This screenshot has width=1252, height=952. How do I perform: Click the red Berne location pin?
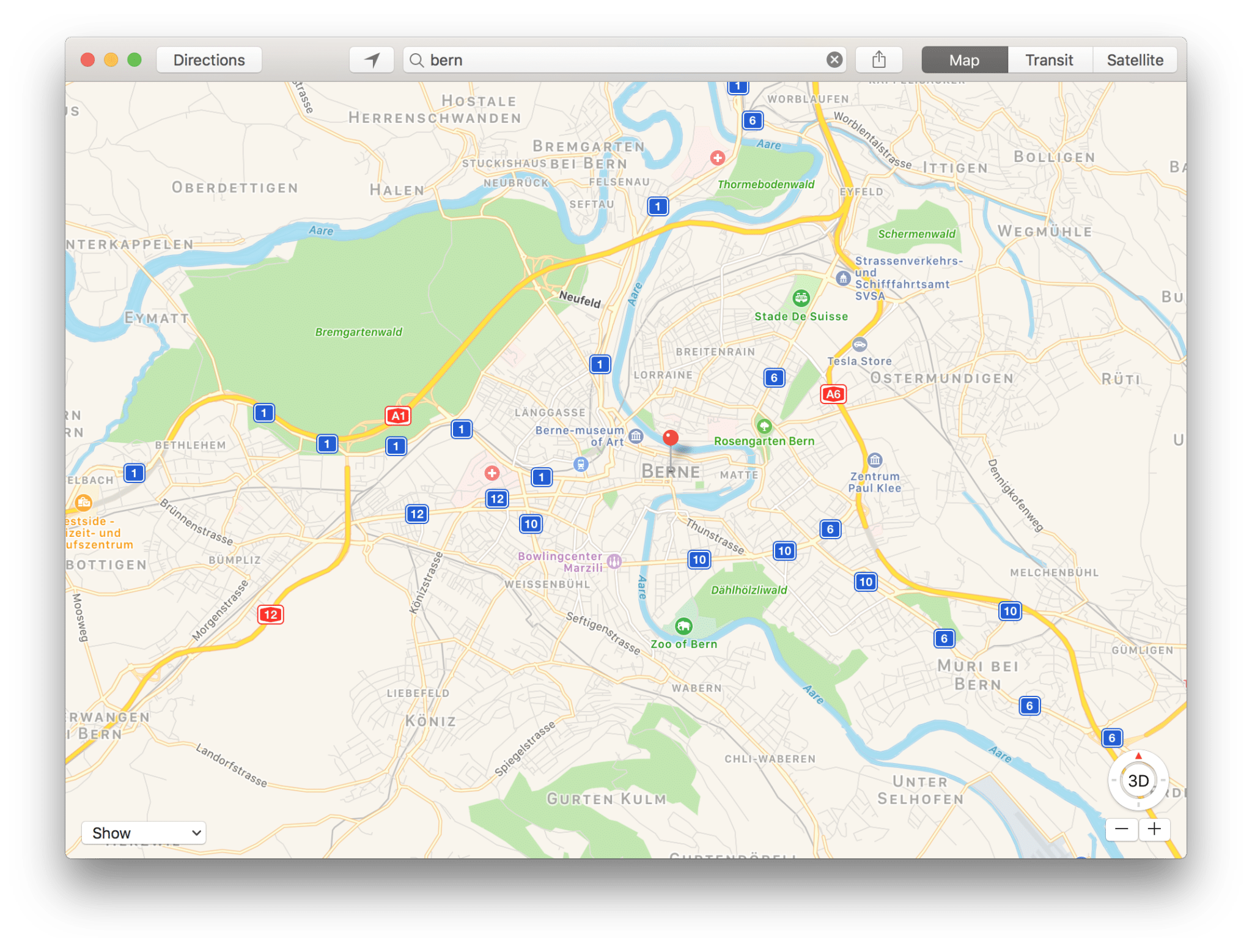tap(671, 438)
